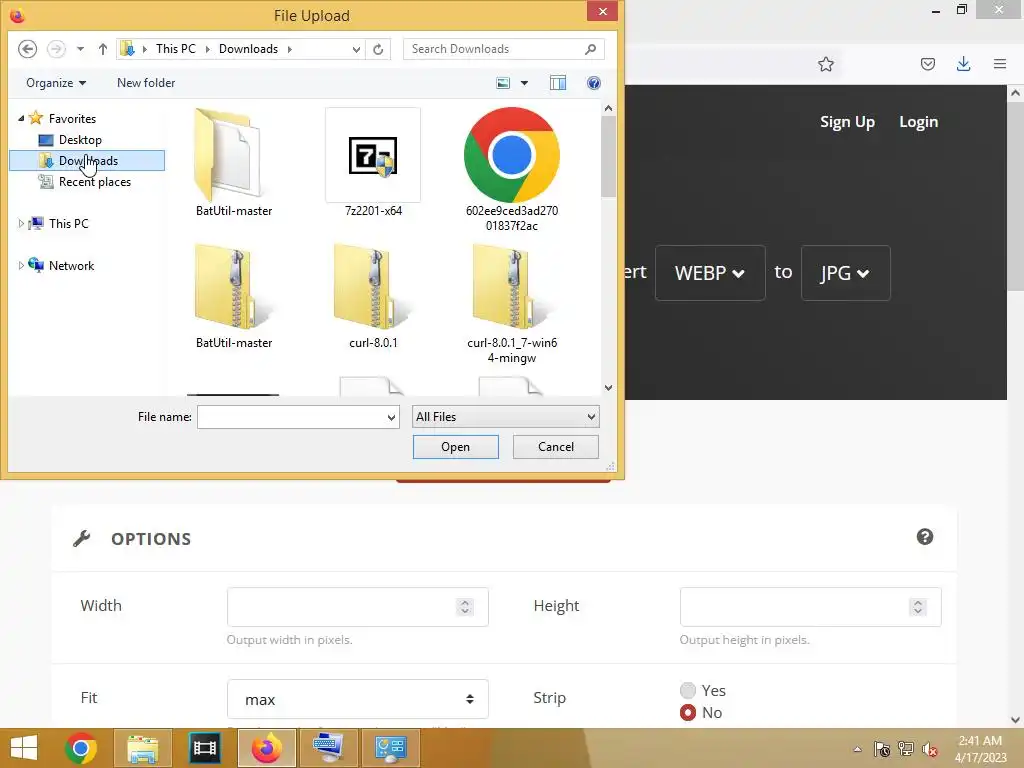This screenshot has height=768, width=1024.
Task: Open the Fit max dropdown
Action: point(357,699)
